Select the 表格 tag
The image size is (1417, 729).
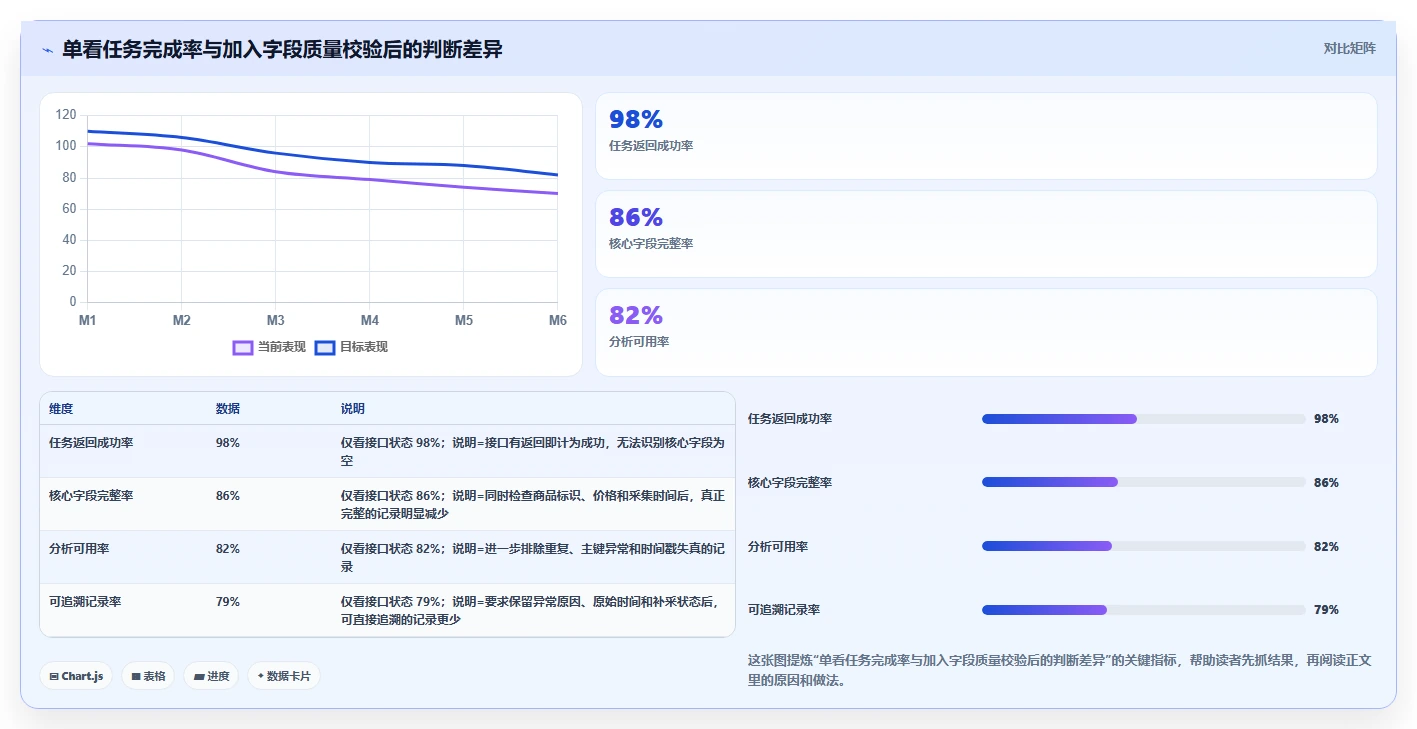pos(148,676)
